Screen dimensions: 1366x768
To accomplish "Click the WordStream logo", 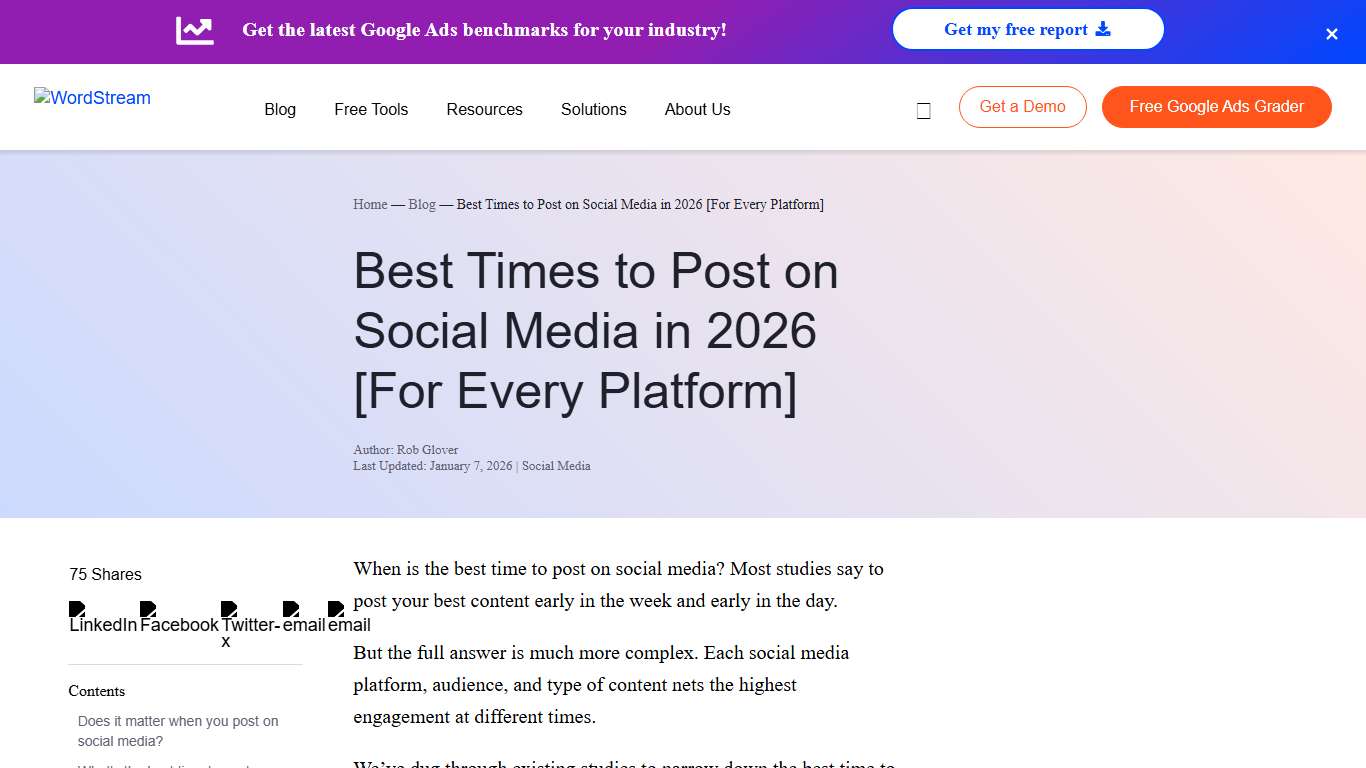I will (x=91, y=98).
